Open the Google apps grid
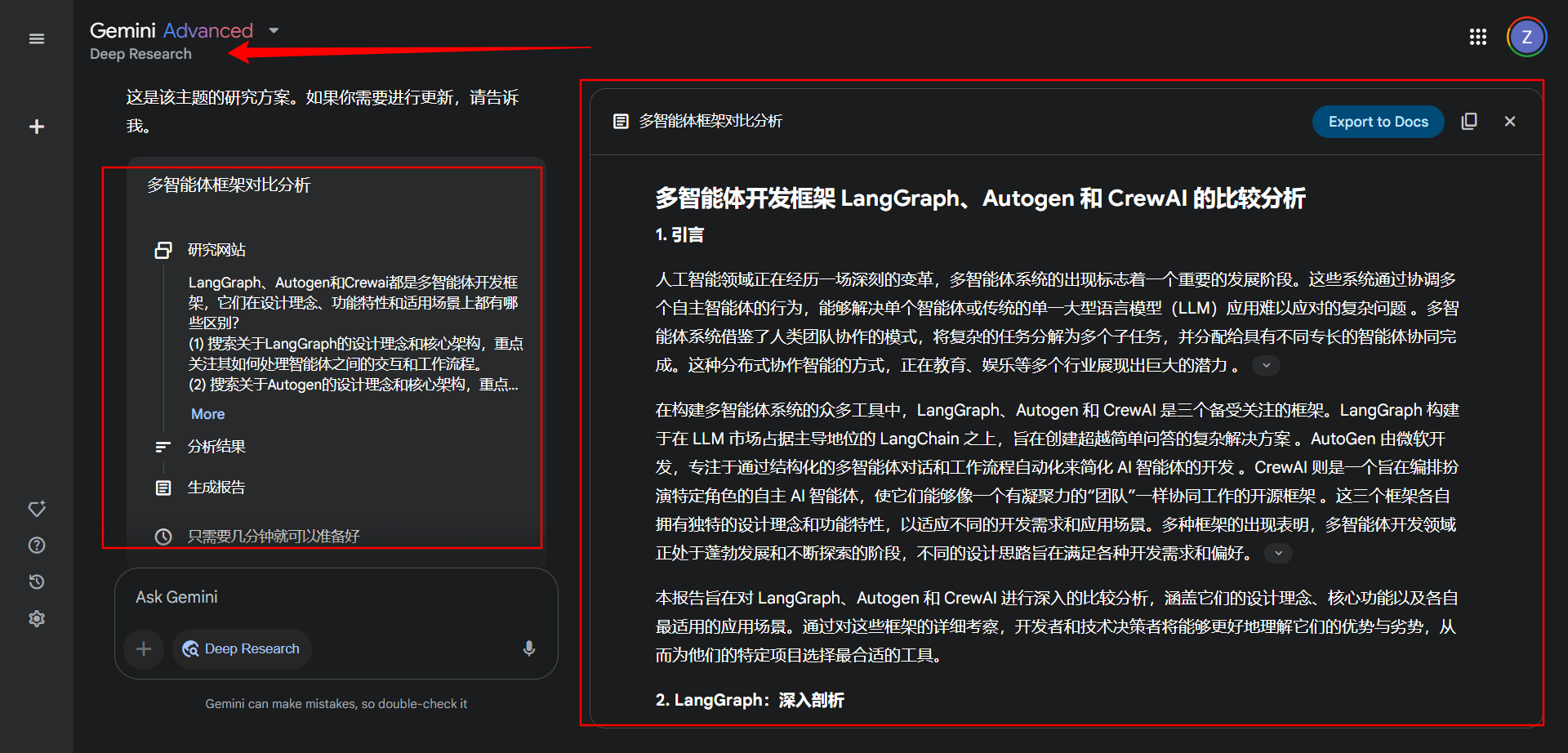Screen dimensions: 1568x753 pyautogui.click(x=1478, y=37)
